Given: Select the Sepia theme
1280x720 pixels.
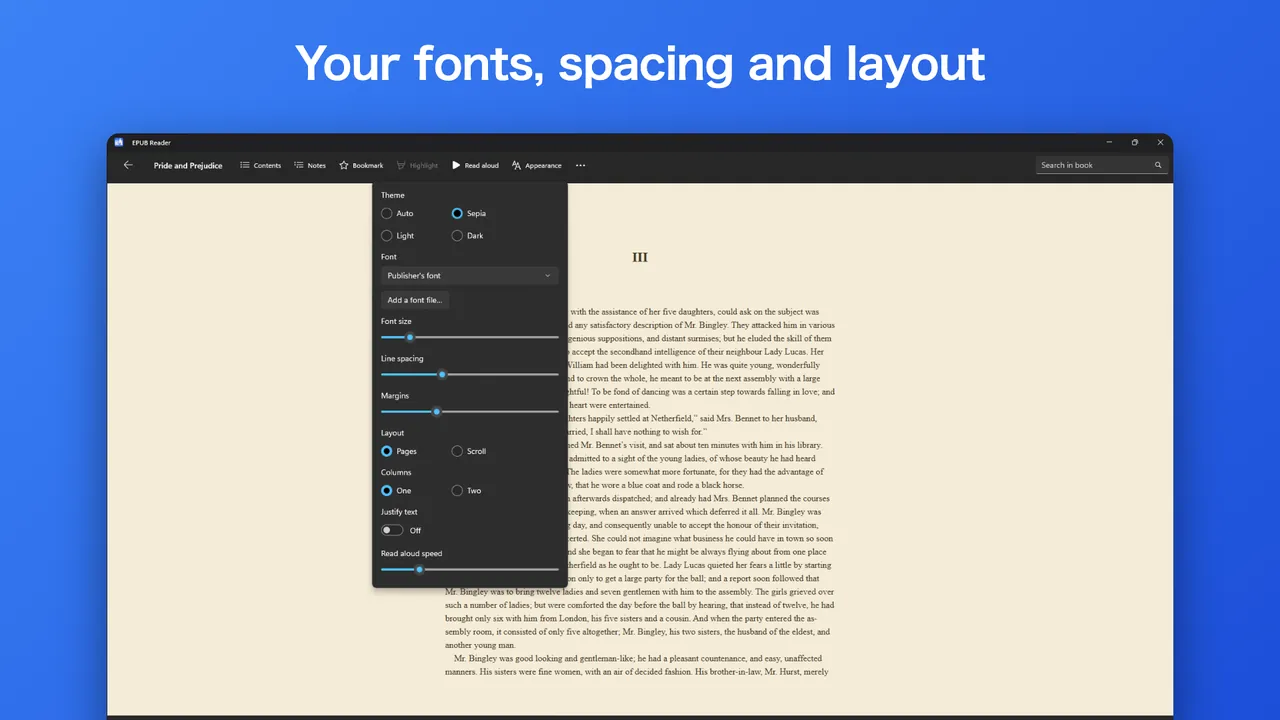Looking at the screenshot, I should [468, 213].
